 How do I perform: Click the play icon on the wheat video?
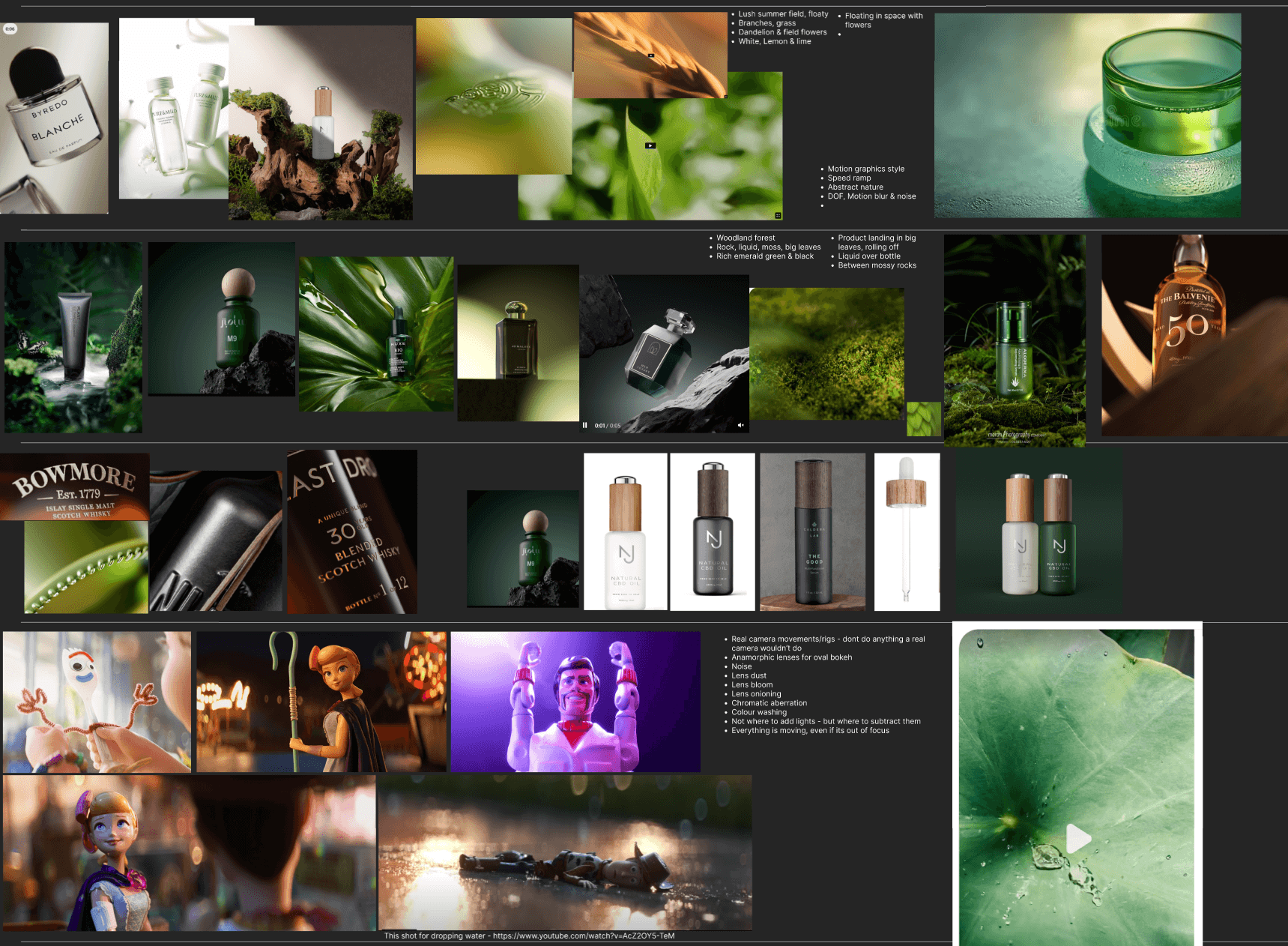tap(651, 55)
